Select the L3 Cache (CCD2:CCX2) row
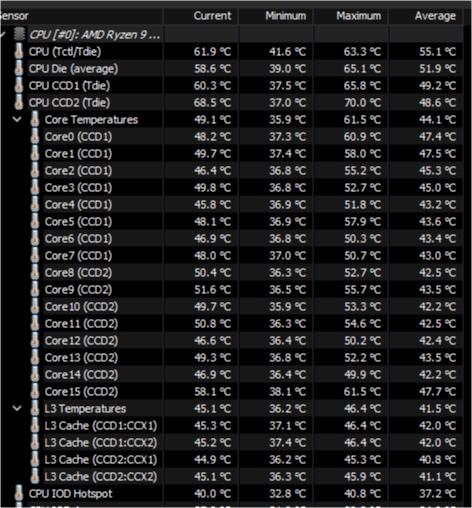472x508 pixels. [232, 477]
